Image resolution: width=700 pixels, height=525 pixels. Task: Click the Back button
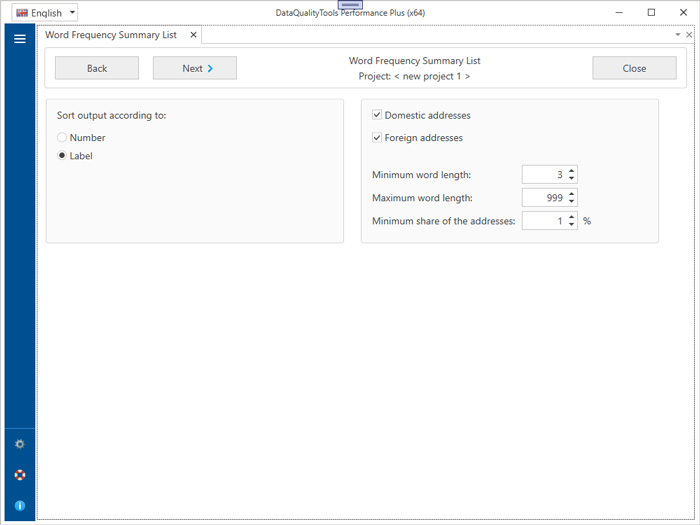[x=97, y=68]
